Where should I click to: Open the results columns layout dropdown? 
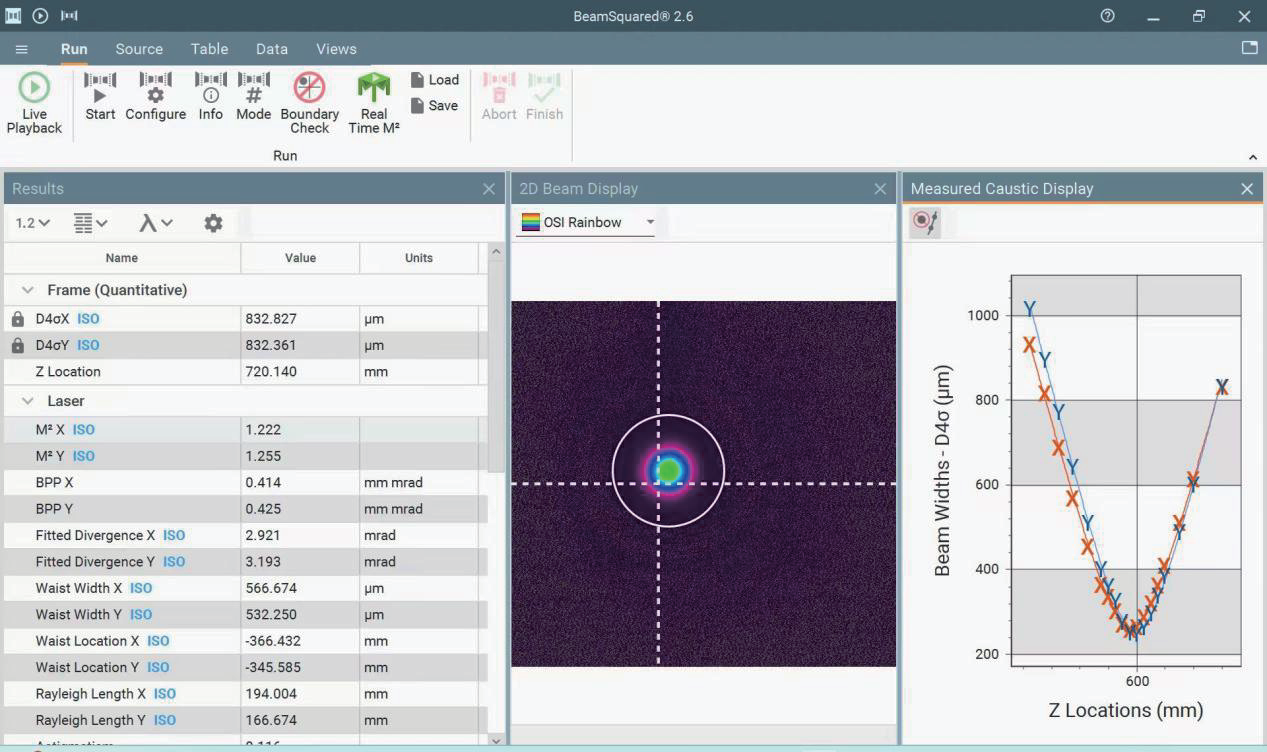coord(91,223)
